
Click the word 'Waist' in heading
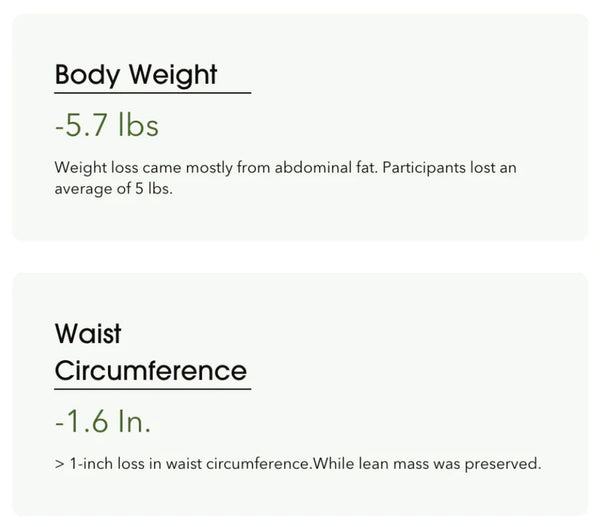click(88, 333)
